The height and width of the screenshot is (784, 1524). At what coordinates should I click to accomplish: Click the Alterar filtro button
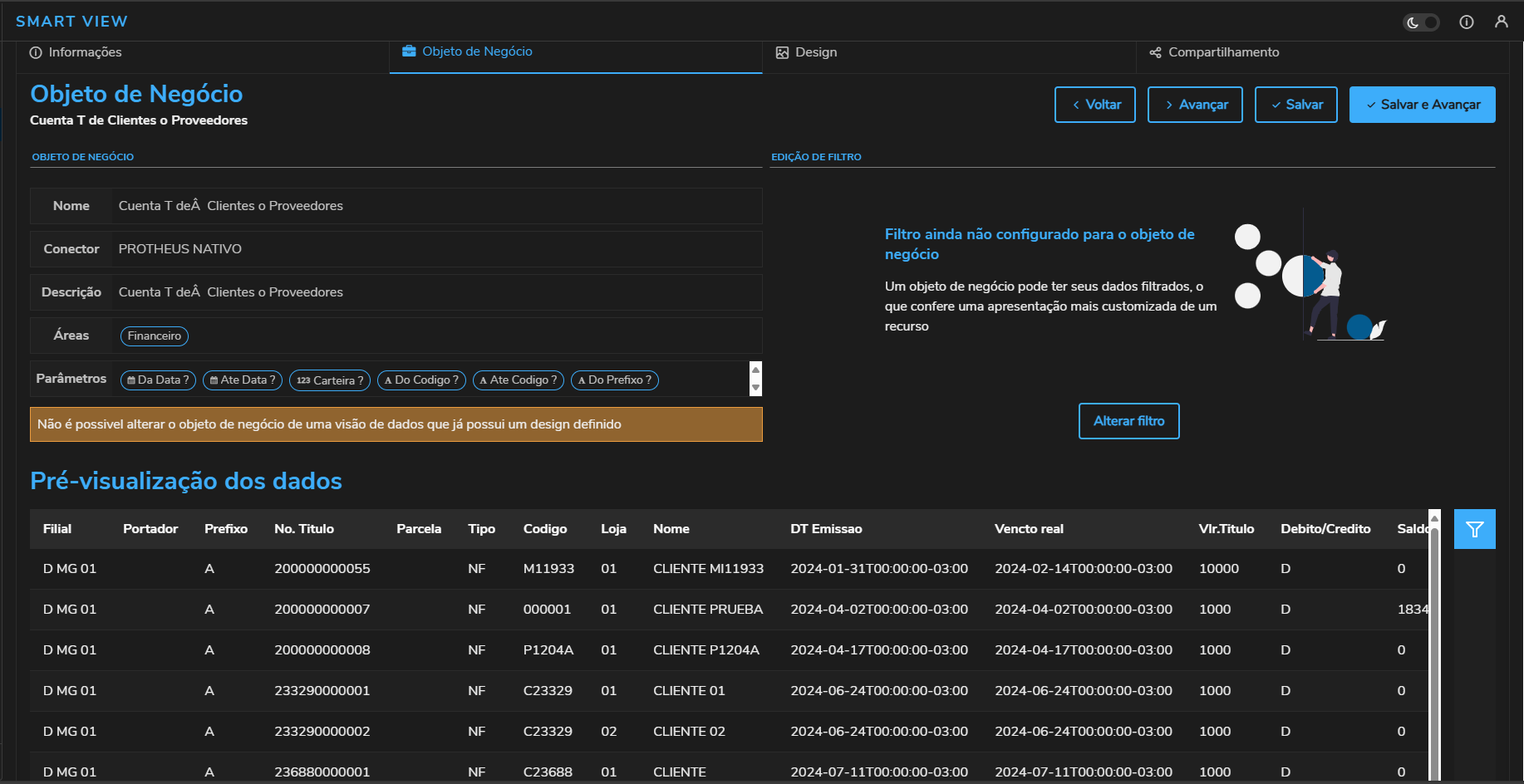pos(1128,421)
